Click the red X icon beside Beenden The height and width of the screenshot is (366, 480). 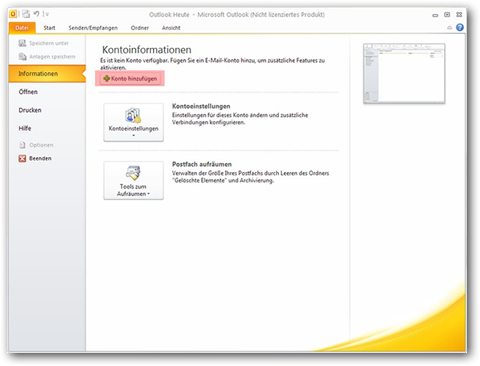pyautogui.click(x=22, y=159)
